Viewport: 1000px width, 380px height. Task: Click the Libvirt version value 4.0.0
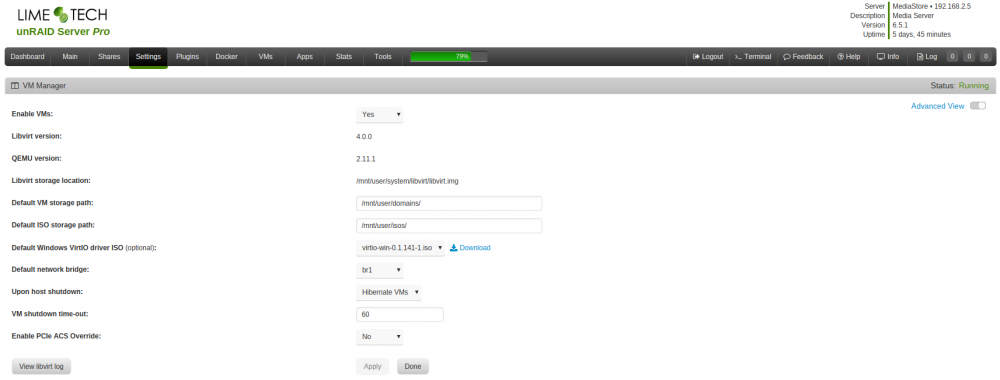click(x=364, y=136)
